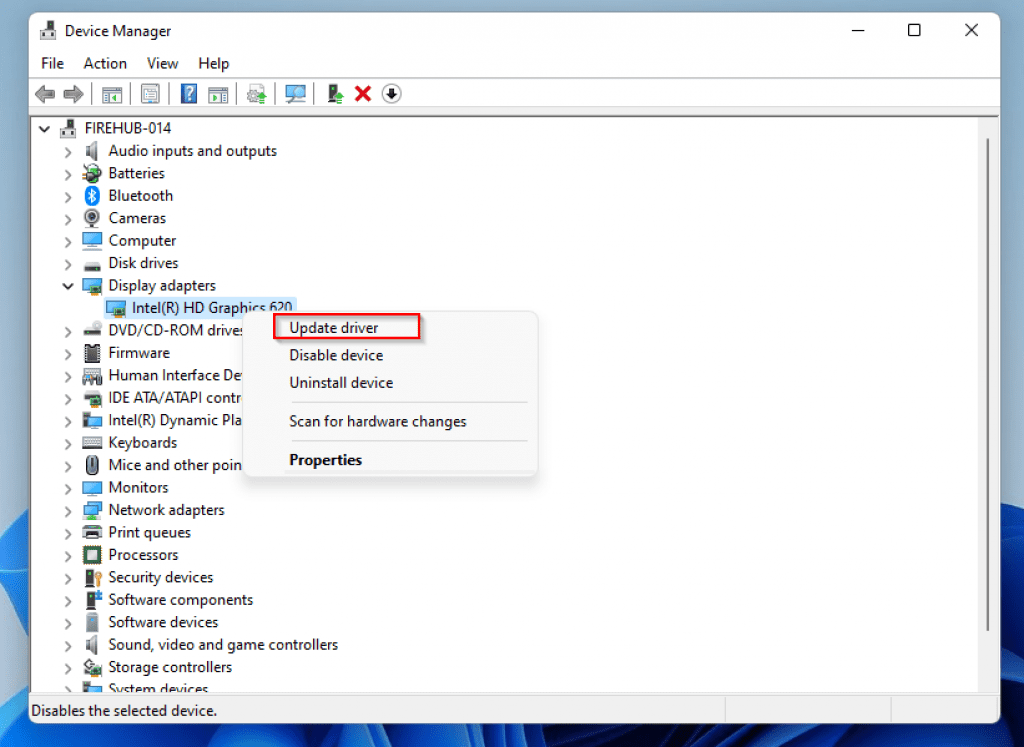The height and width of the screenshot is (747, 1024).
Task: Click the action pane toggle toolbar icon
Action: click(217, 94)
